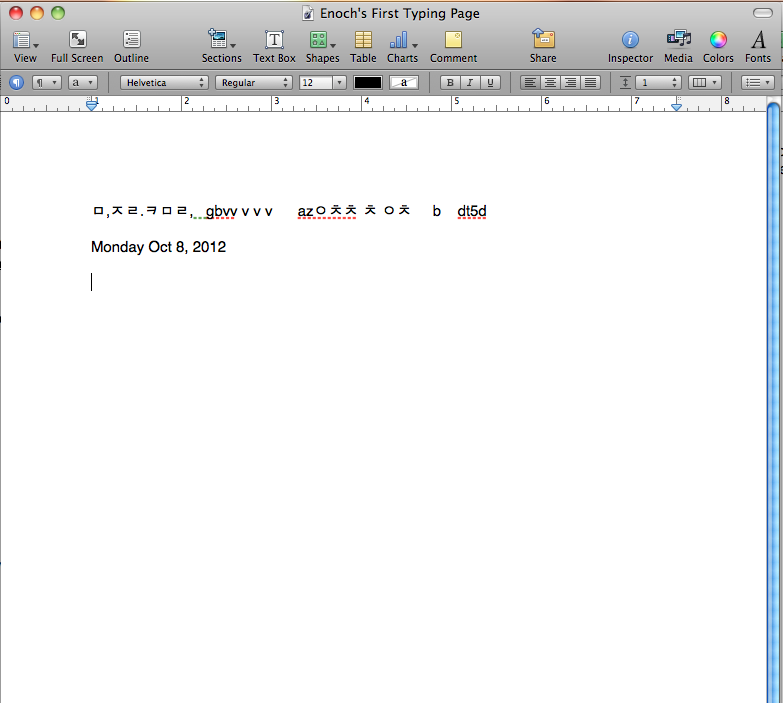Click the line spacing icon
This screenshot has width=783, height=703.
tap(625, 82)
